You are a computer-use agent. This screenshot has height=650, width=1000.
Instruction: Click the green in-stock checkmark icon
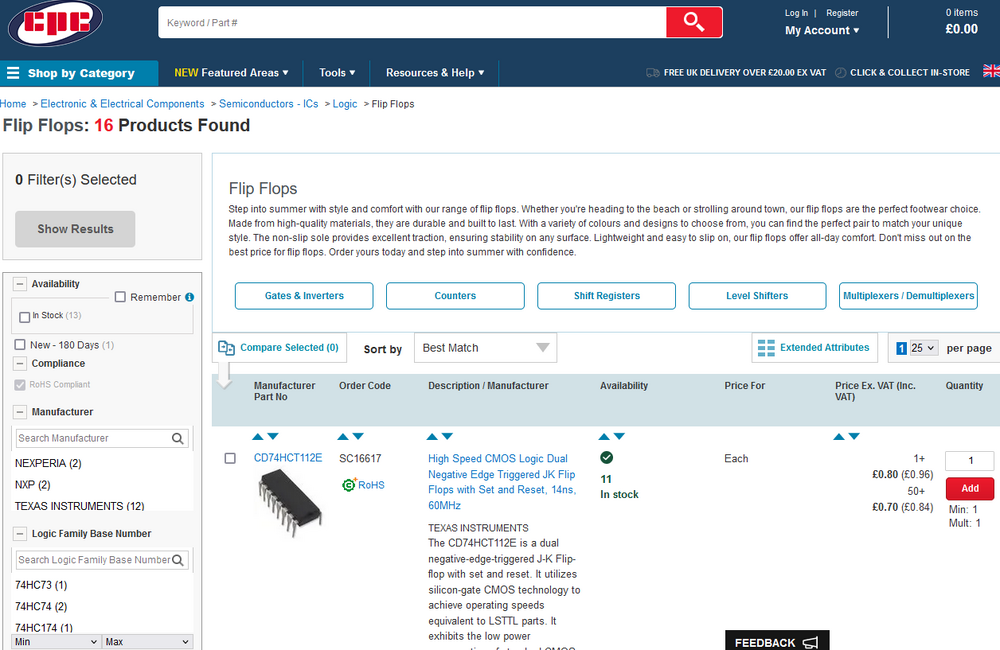point(607,457)
